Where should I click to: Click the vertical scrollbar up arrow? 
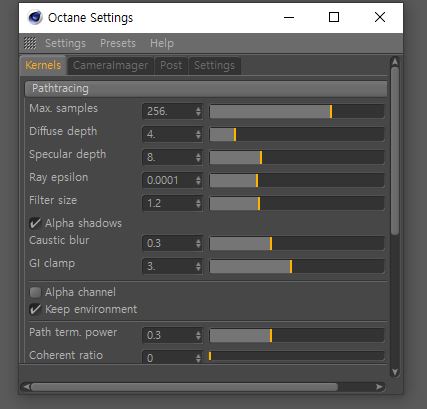click(395, 62)
